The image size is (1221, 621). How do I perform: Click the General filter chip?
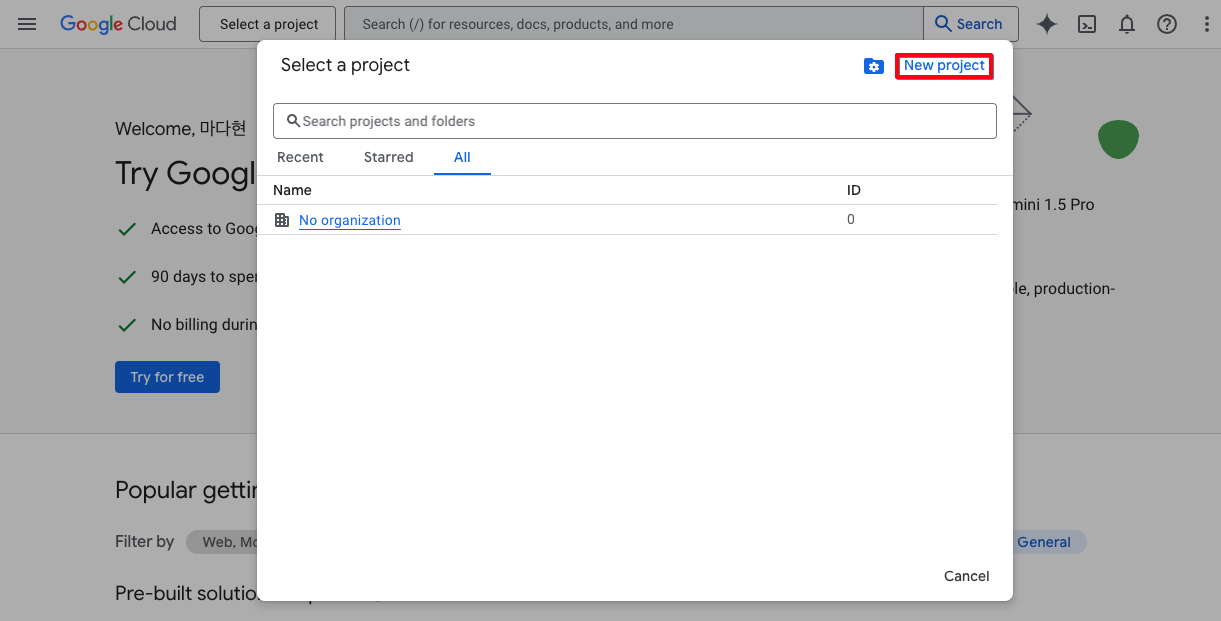(x=1044, y=542)
